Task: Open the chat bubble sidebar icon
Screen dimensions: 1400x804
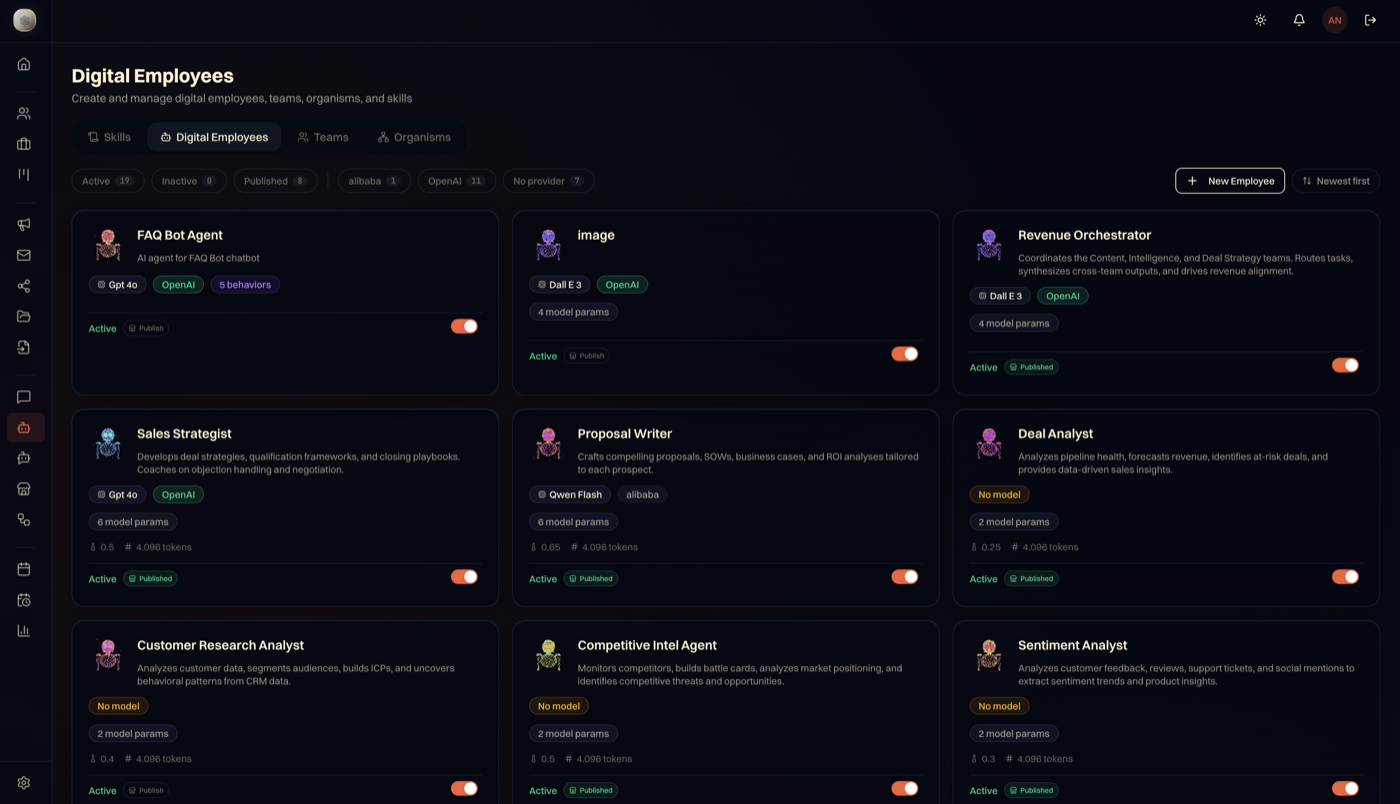Action: tap(24, 397)
